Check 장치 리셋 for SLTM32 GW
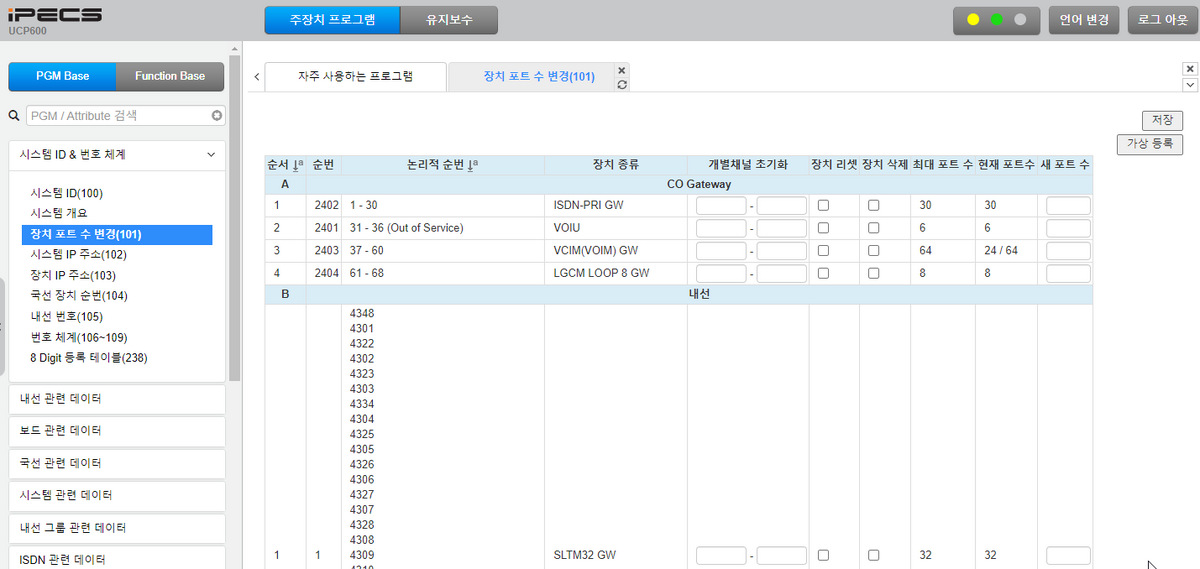Image resolution: width=1200 pixels, height=569 pixels. pyautogui.click(x=823, y=555)
